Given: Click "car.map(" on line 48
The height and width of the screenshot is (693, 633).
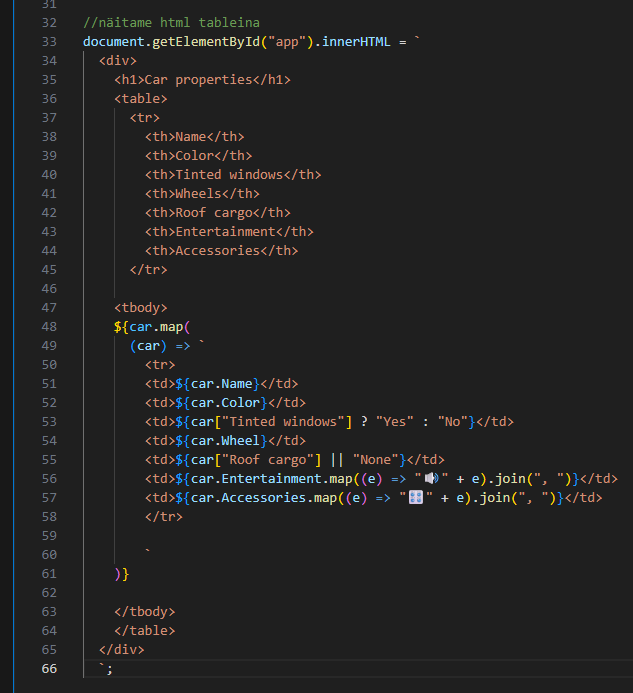Looking at the screenshot, I should click(x=160, y=327).
